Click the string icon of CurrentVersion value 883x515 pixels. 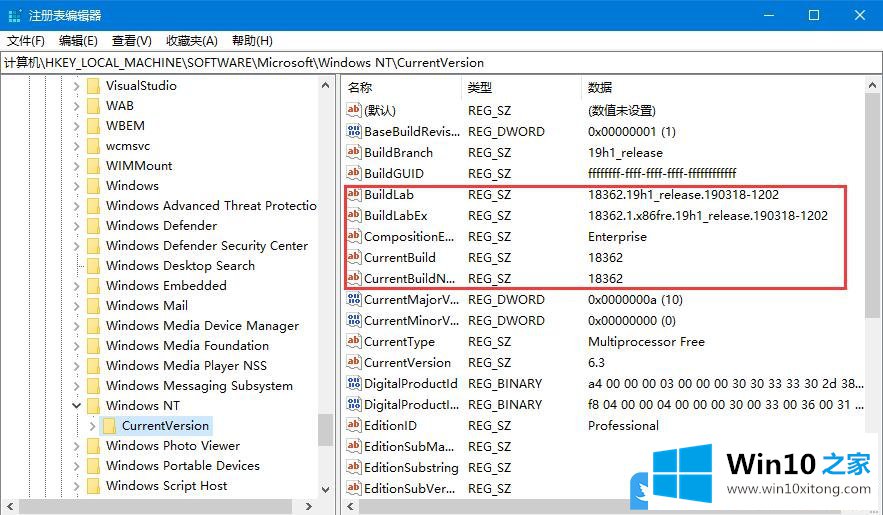(x=354, y=362)
